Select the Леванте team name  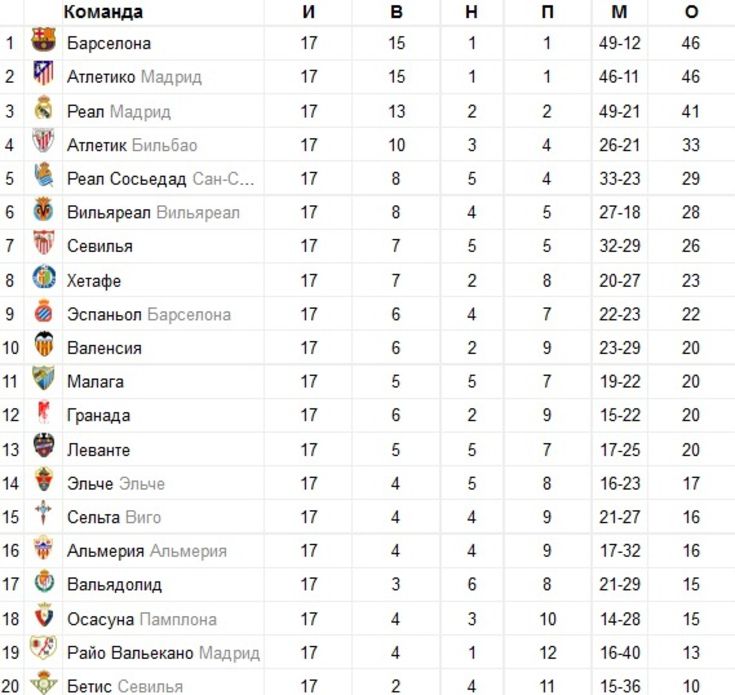point(98,450)
